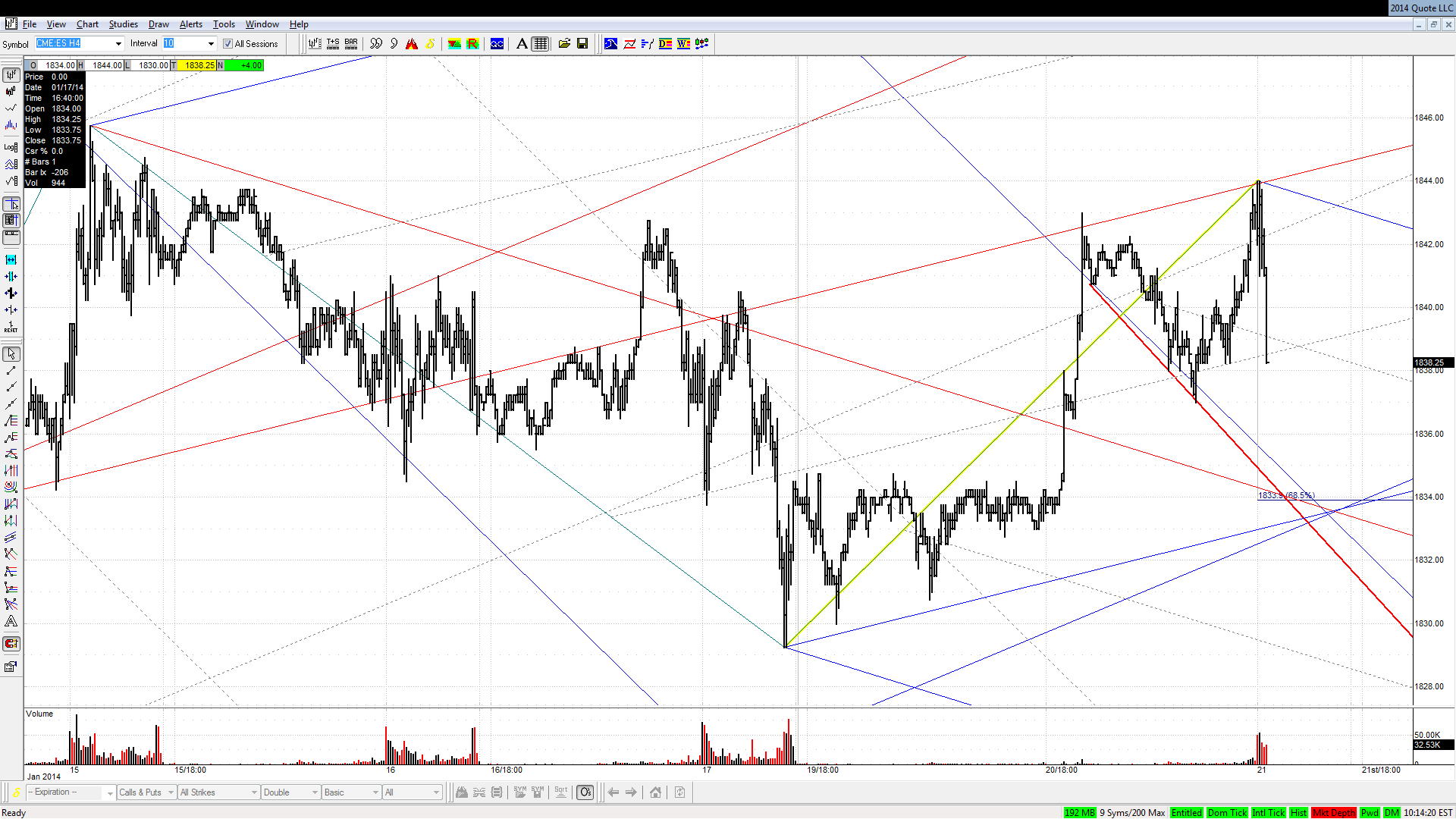Screen dimensions: 1456x819
Task: Open the File menu
Action: (x=30, y=24)
